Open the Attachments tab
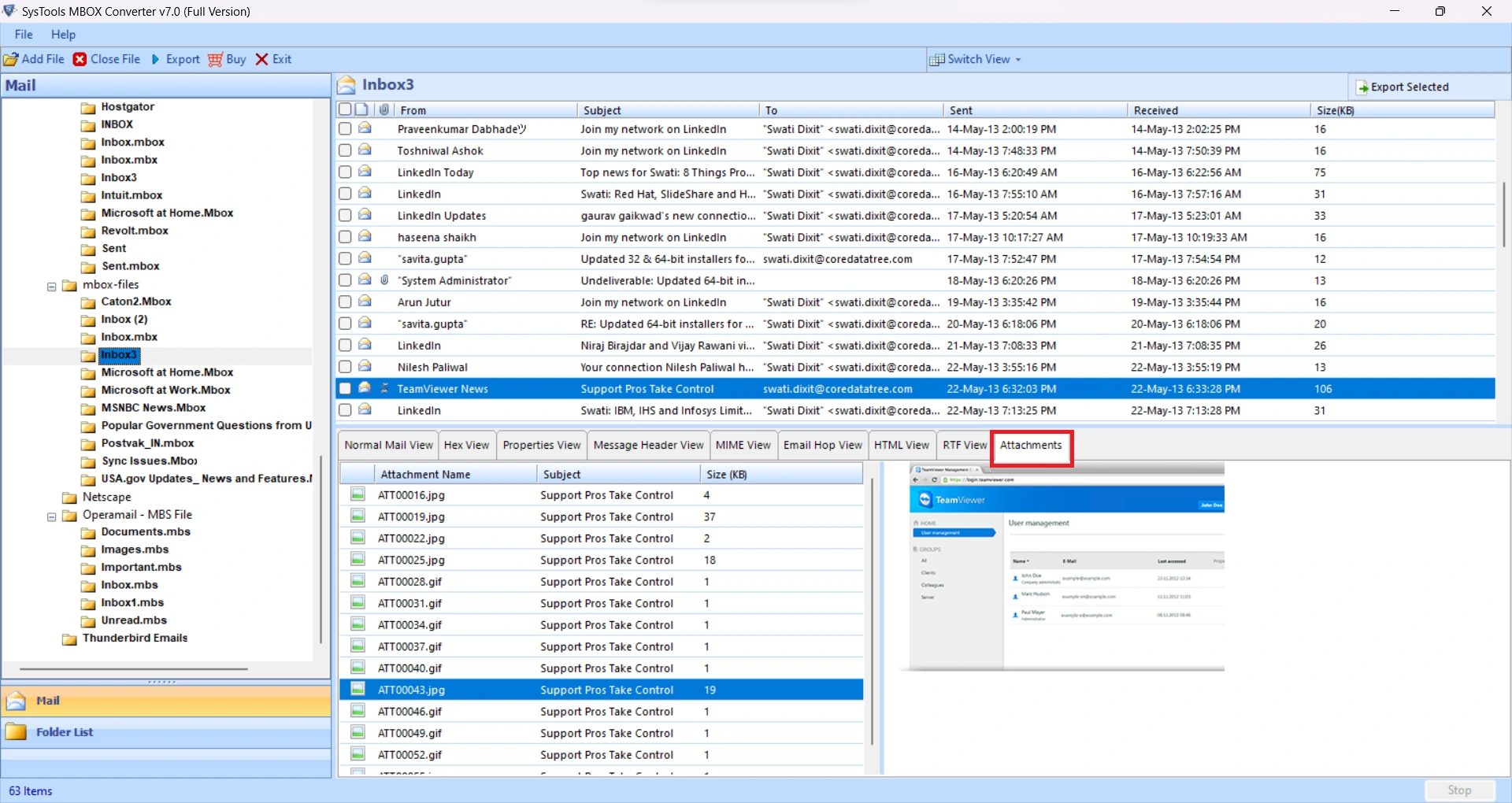The width and height of the screenshot is (1512, 803). pos(1031,446)
